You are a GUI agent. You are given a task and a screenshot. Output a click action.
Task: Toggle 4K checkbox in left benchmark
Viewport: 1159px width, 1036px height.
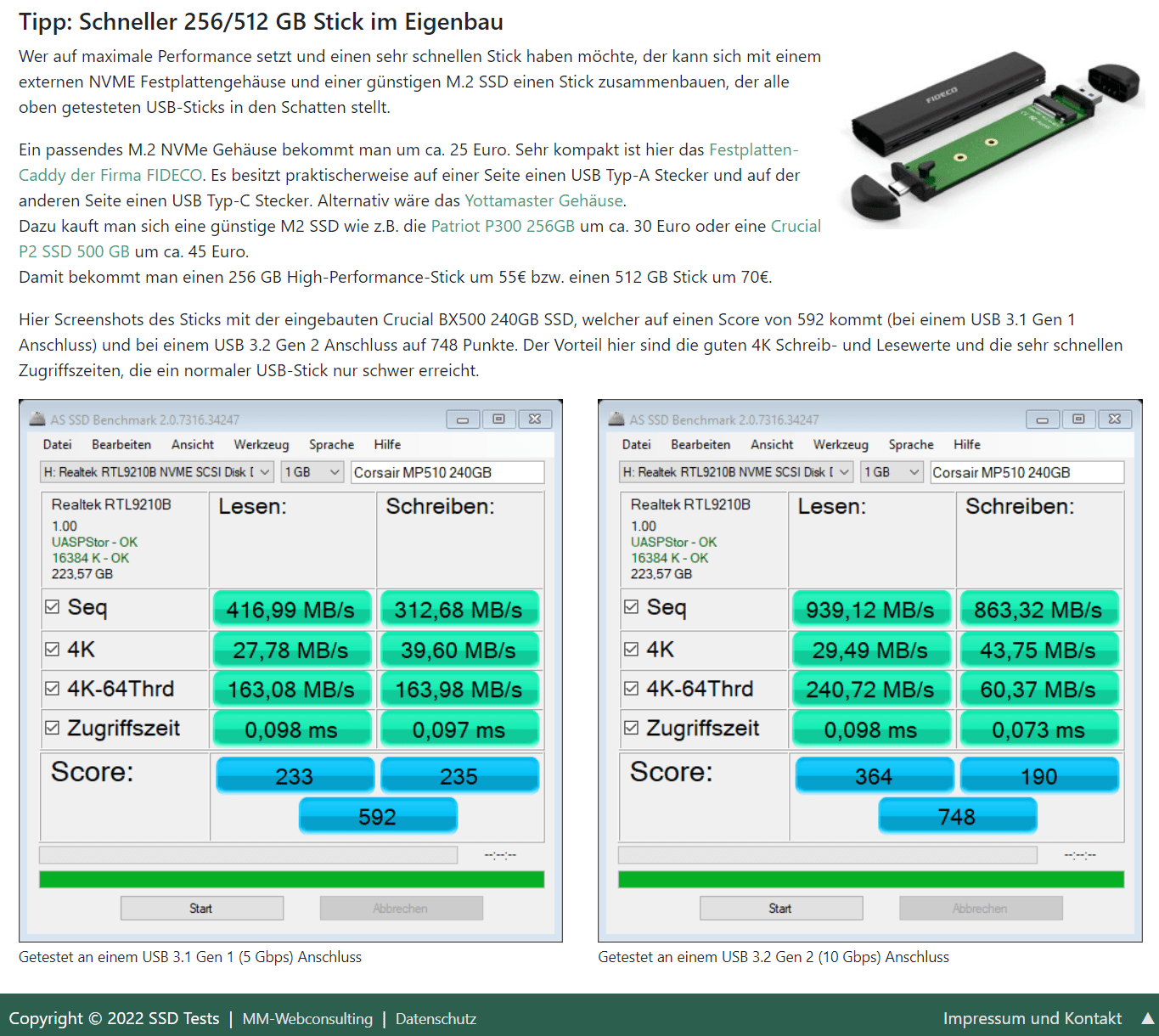click(x=52, y=649)
